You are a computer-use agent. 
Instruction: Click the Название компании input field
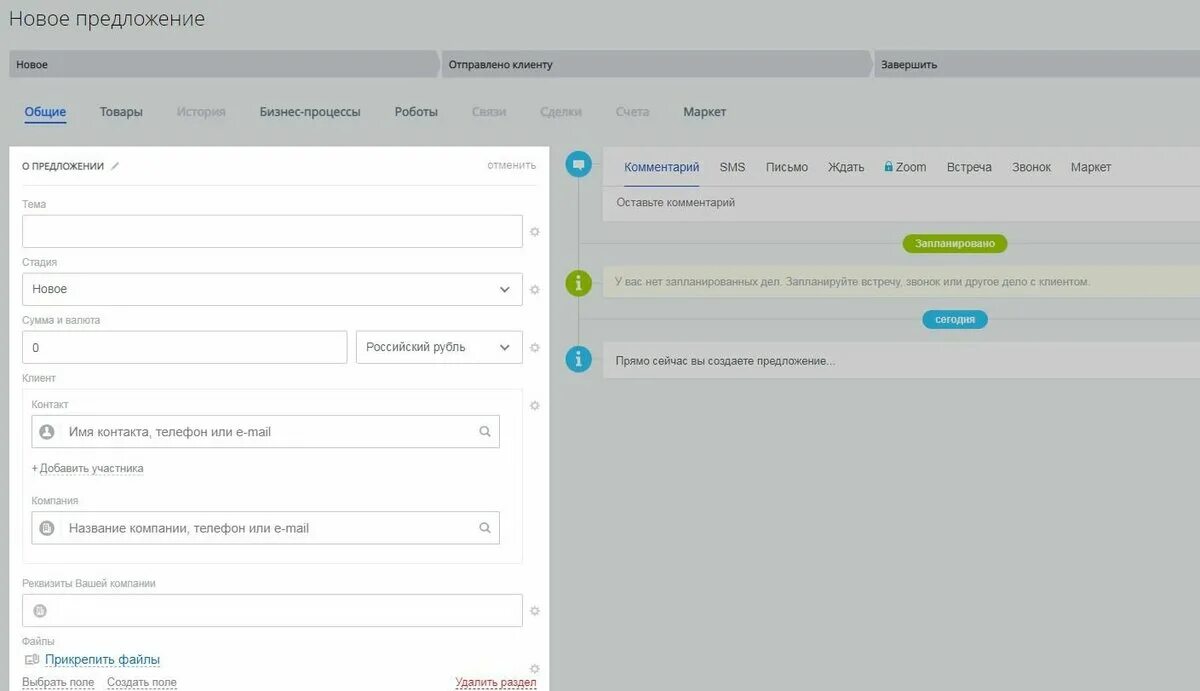(265, 528)
